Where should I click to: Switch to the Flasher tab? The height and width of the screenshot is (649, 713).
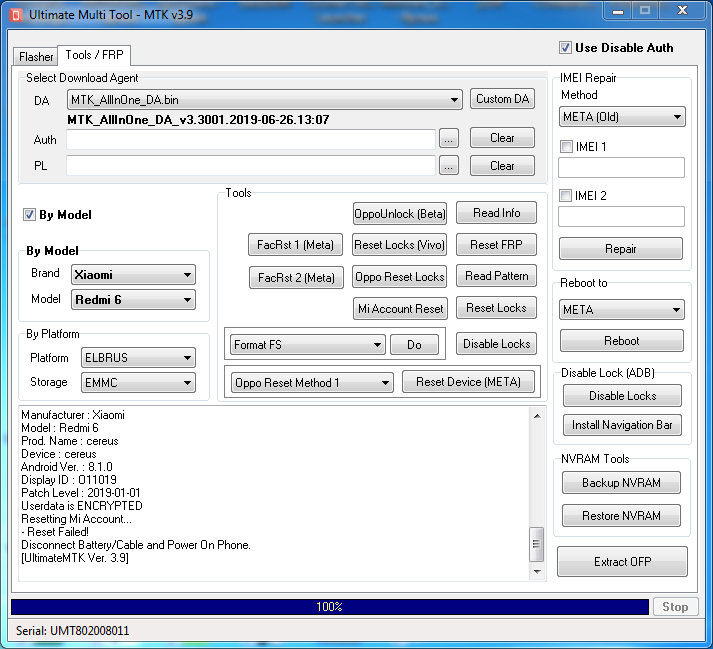[x=35, y=56]
